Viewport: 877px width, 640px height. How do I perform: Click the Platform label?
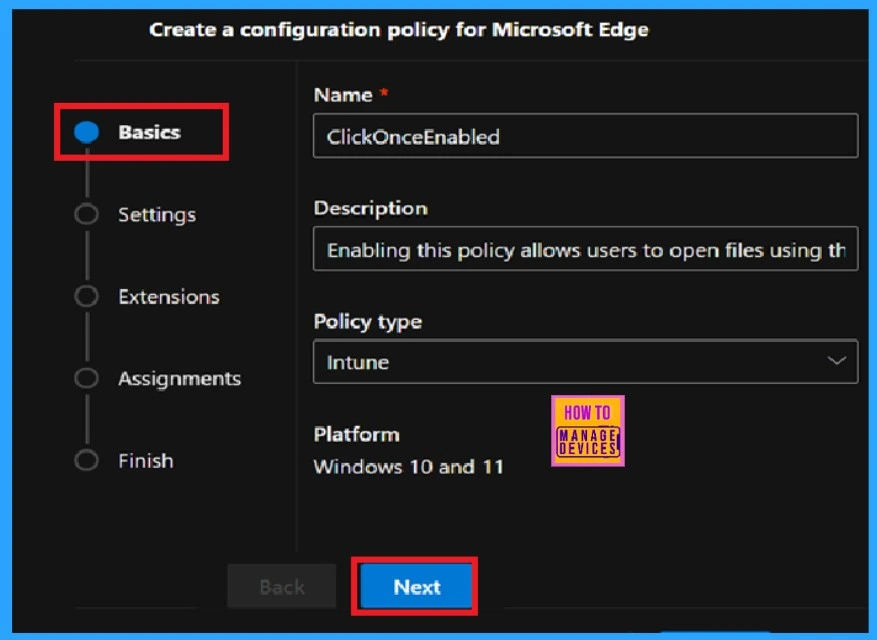tap(357, 435)
